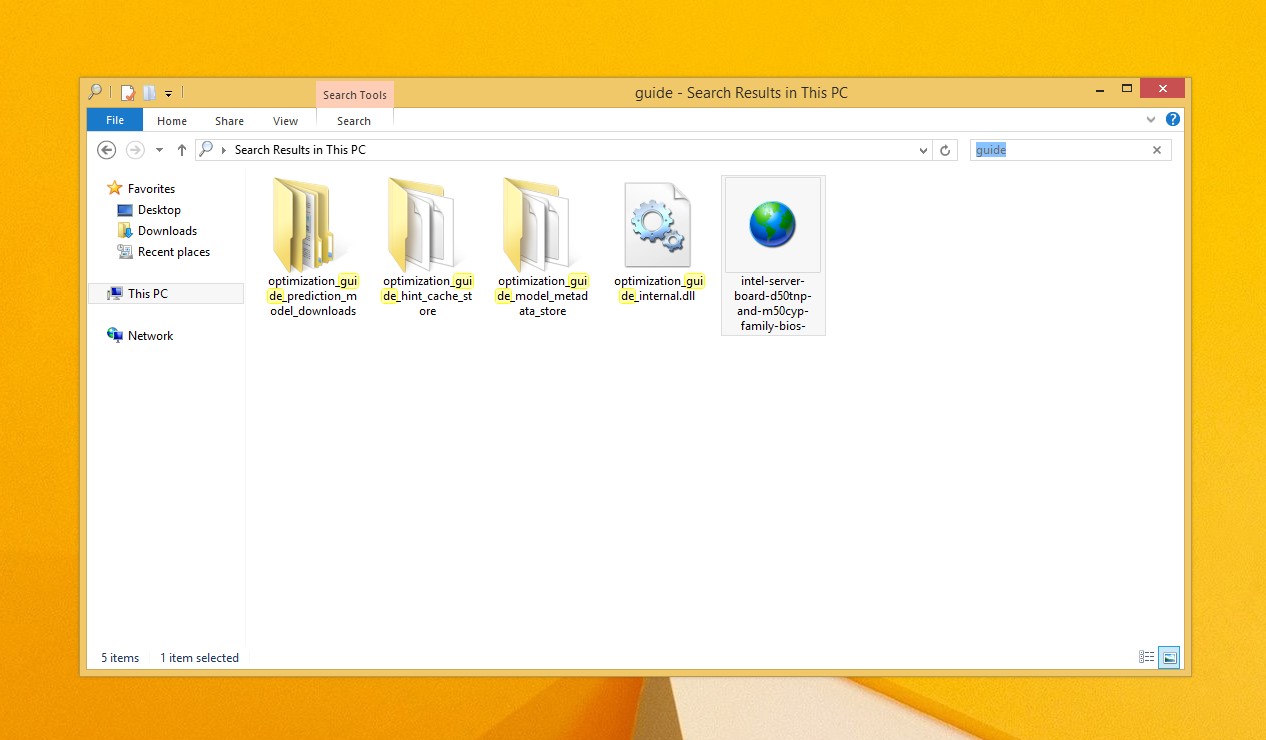Click the New folder quick access icon
The image size is (1266, 740).
(149, 93)
